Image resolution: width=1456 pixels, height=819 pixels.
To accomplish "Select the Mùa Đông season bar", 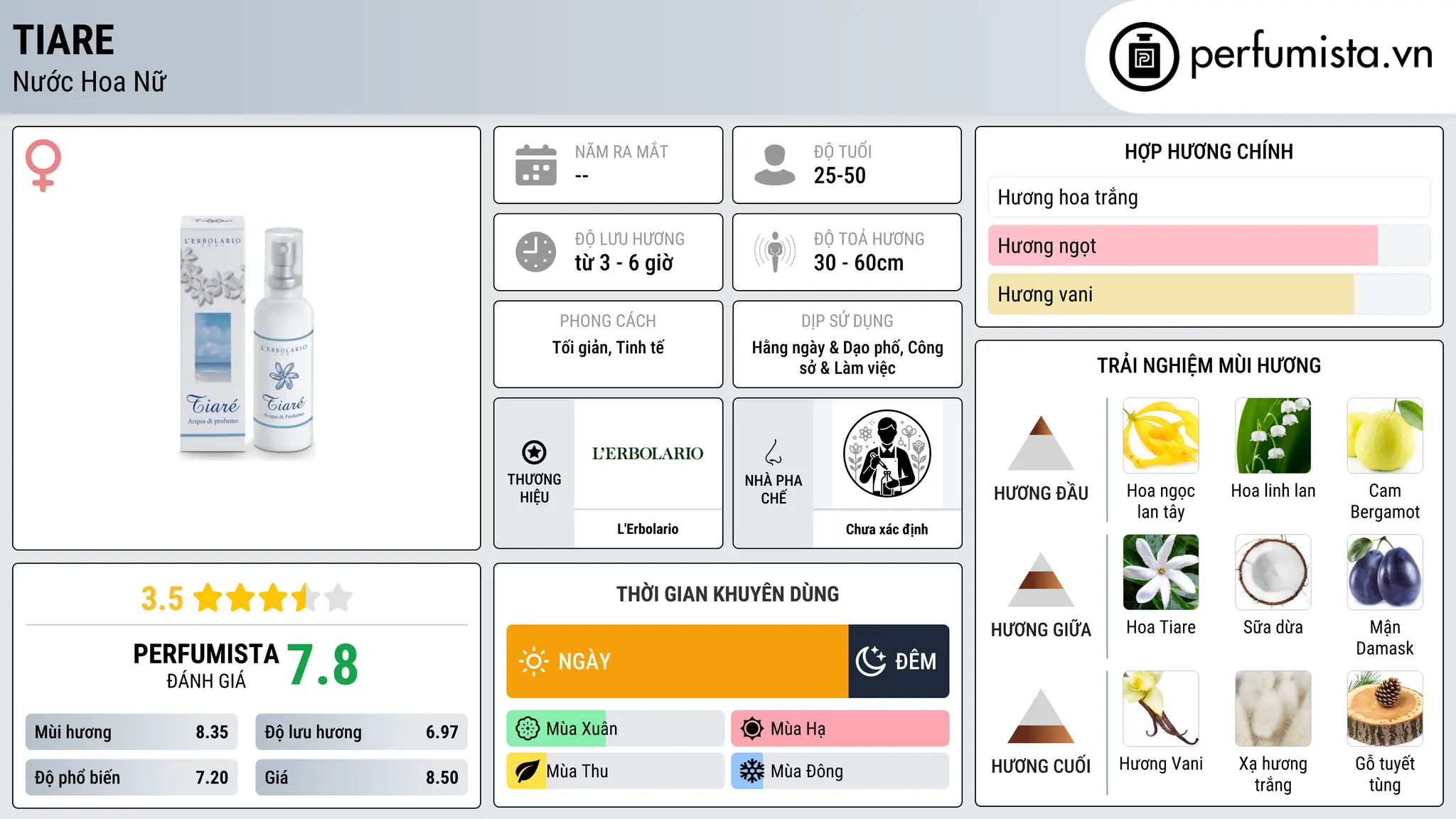I will click(840, 771).
